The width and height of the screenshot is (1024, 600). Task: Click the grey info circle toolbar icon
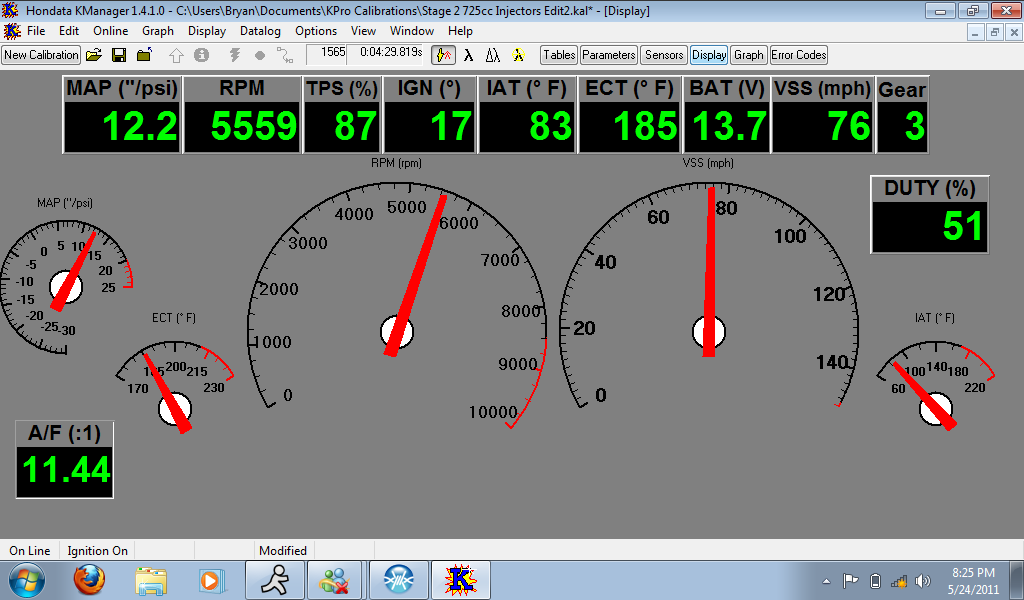tap(201, 55)
